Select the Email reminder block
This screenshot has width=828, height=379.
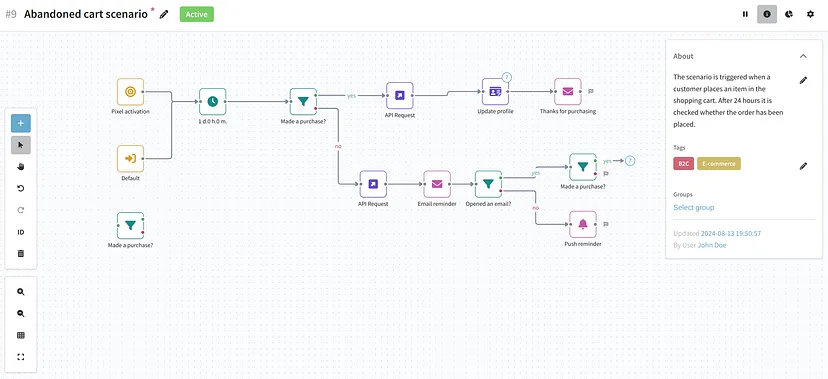point(437,184)
